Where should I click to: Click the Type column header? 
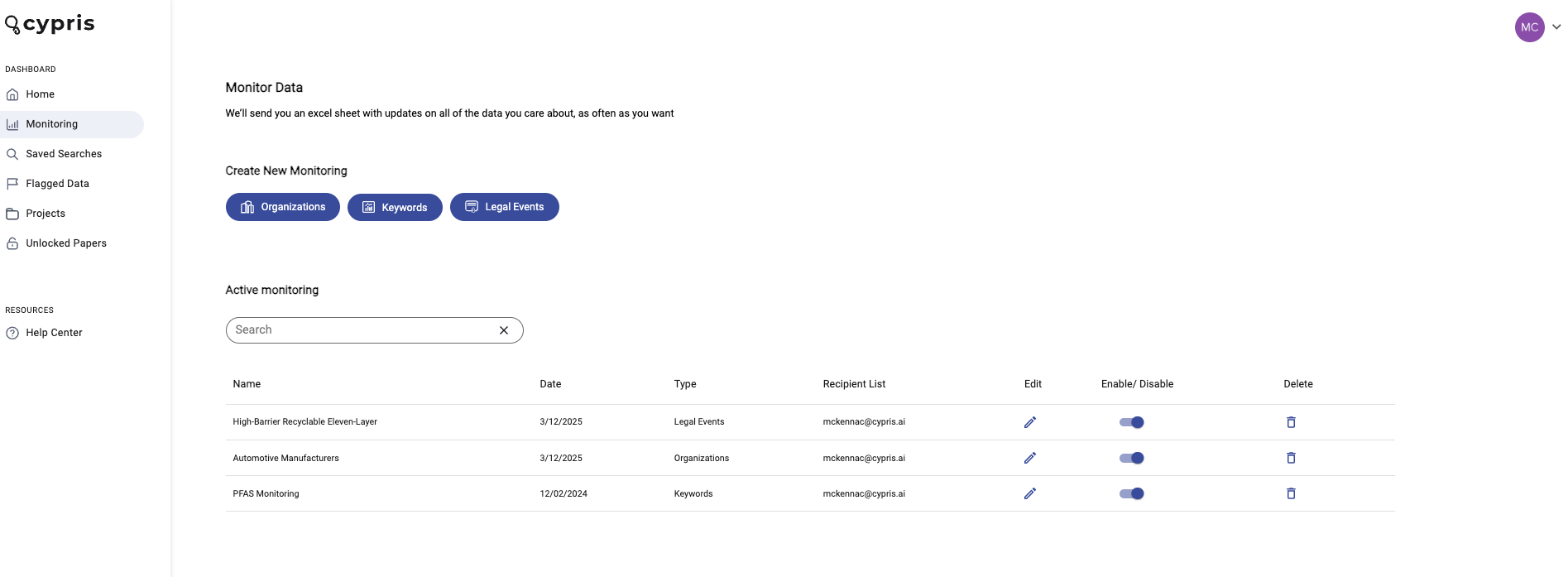point(685,384)
